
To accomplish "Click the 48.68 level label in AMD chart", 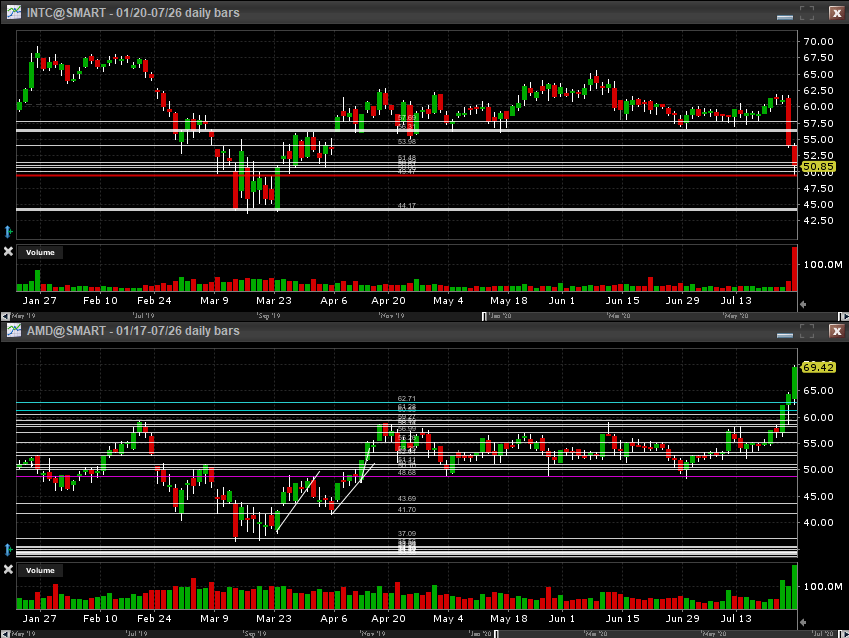I will pyautogui.click(x=407, y=472).
